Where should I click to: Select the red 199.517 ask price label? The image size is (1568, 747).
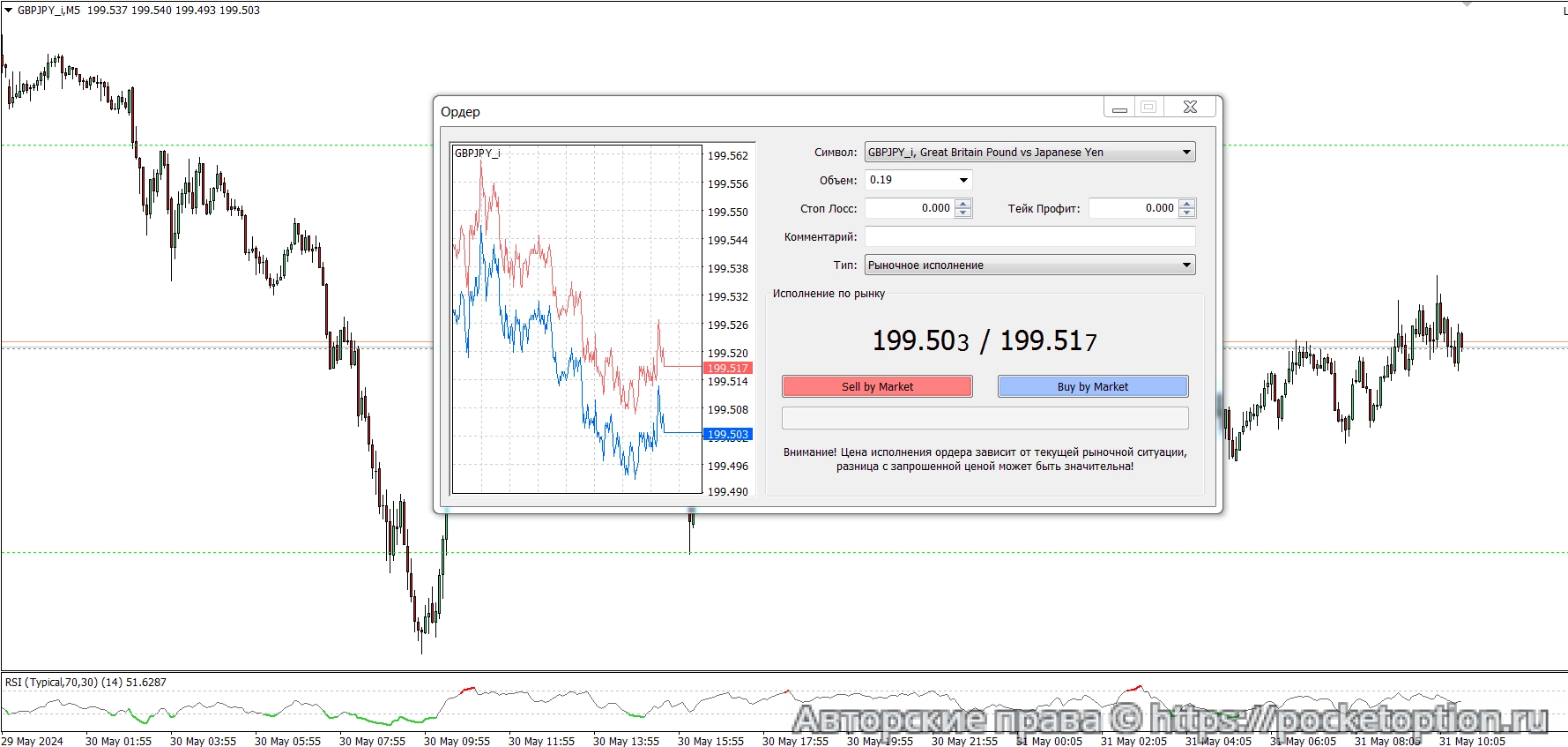[x=727, y=368]
